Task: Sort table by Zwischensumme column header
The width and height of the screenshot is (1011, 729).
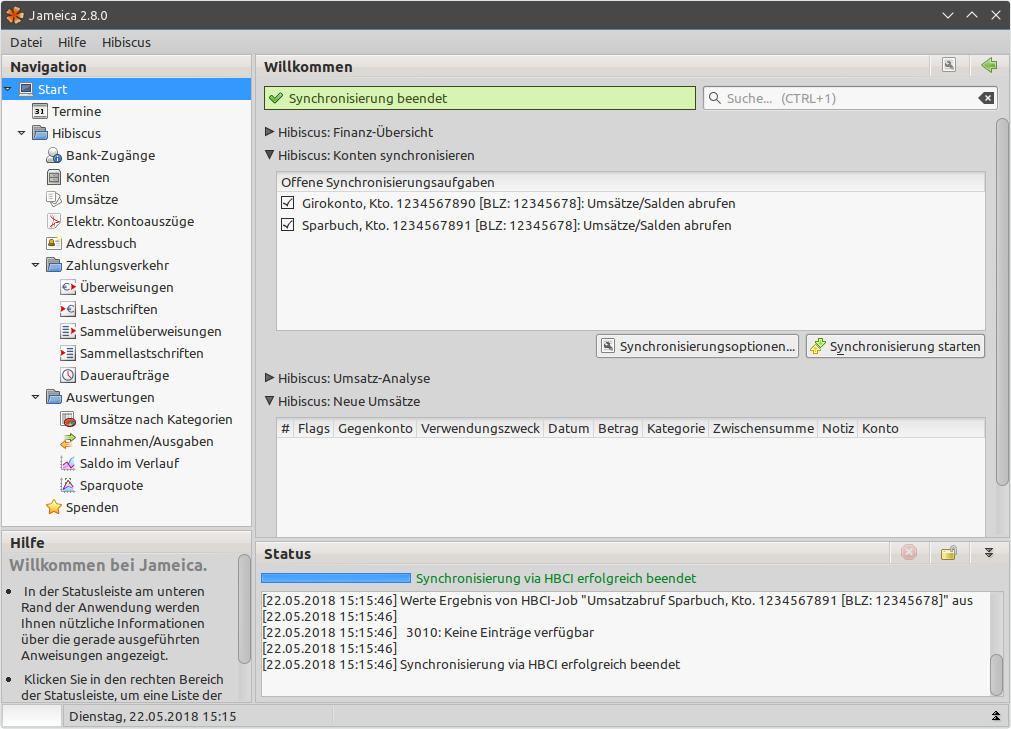Action: coord(763,428)
